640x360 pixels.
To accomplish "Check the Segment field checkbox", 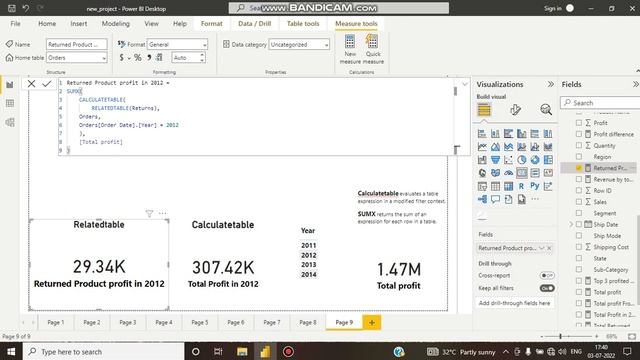I will (579, 213).
